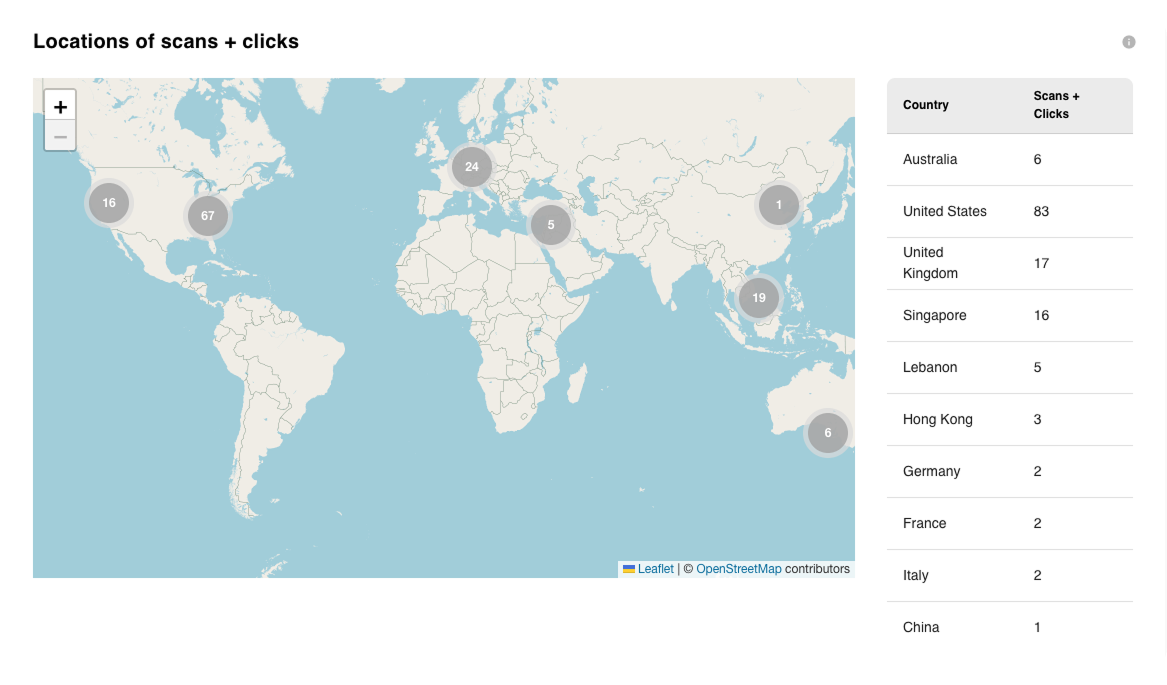Open the 1 cluster marker over China

pos(778,205)
